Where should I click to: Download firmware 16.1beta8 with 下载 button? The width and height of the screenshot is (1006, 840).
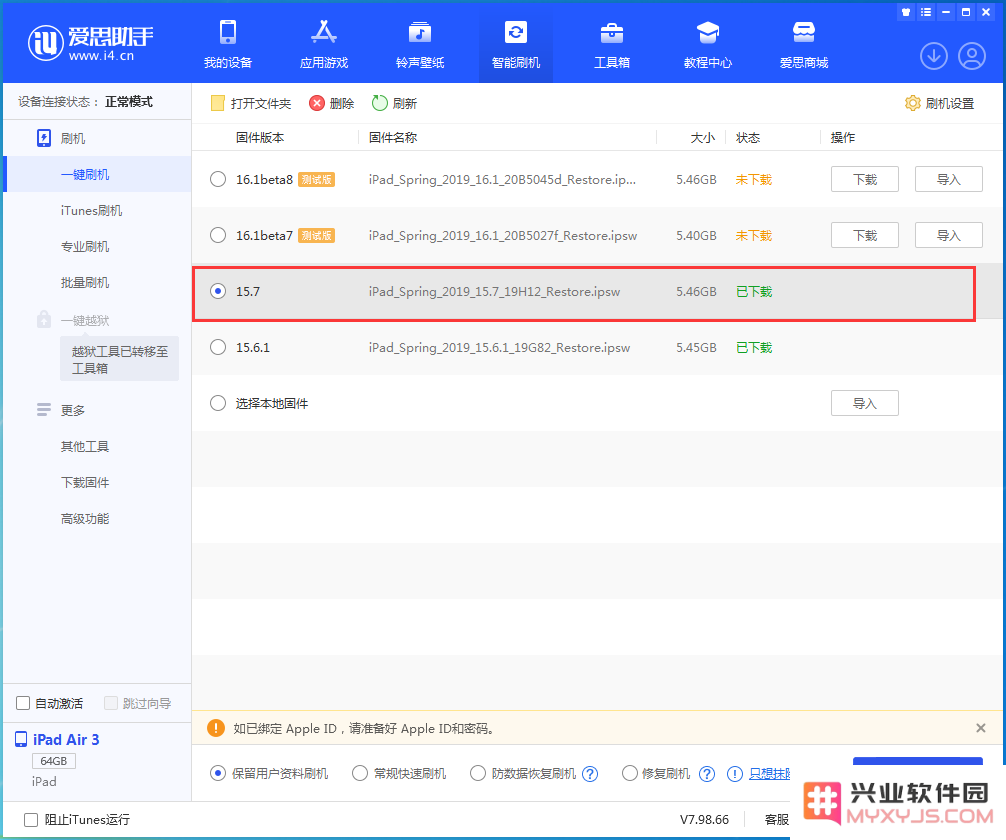pyautogui.click(x=865, y=180)
